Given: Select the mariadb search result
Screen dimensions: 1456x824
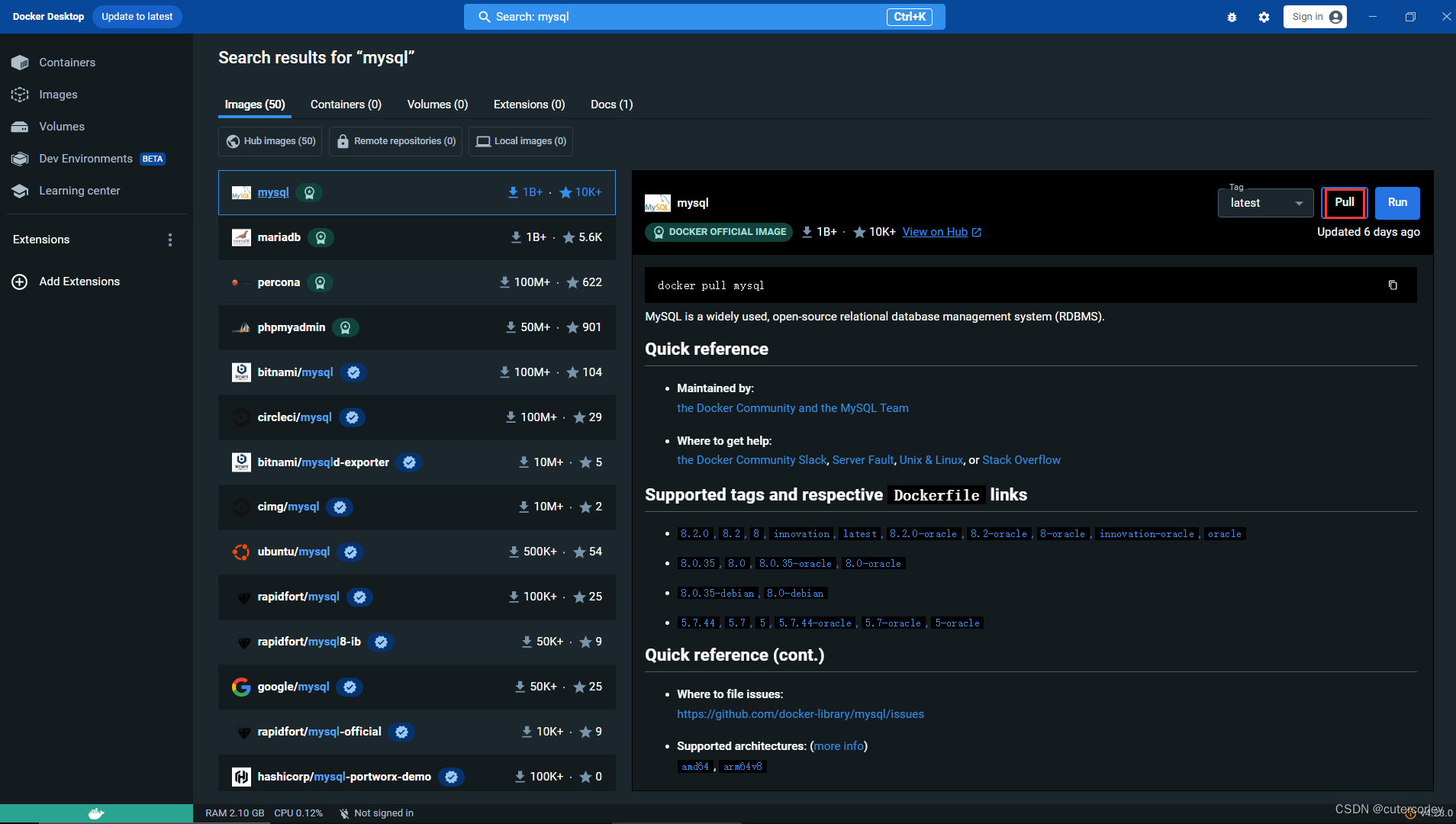Looking at the screenshot, I should click(x=417, y=237).
